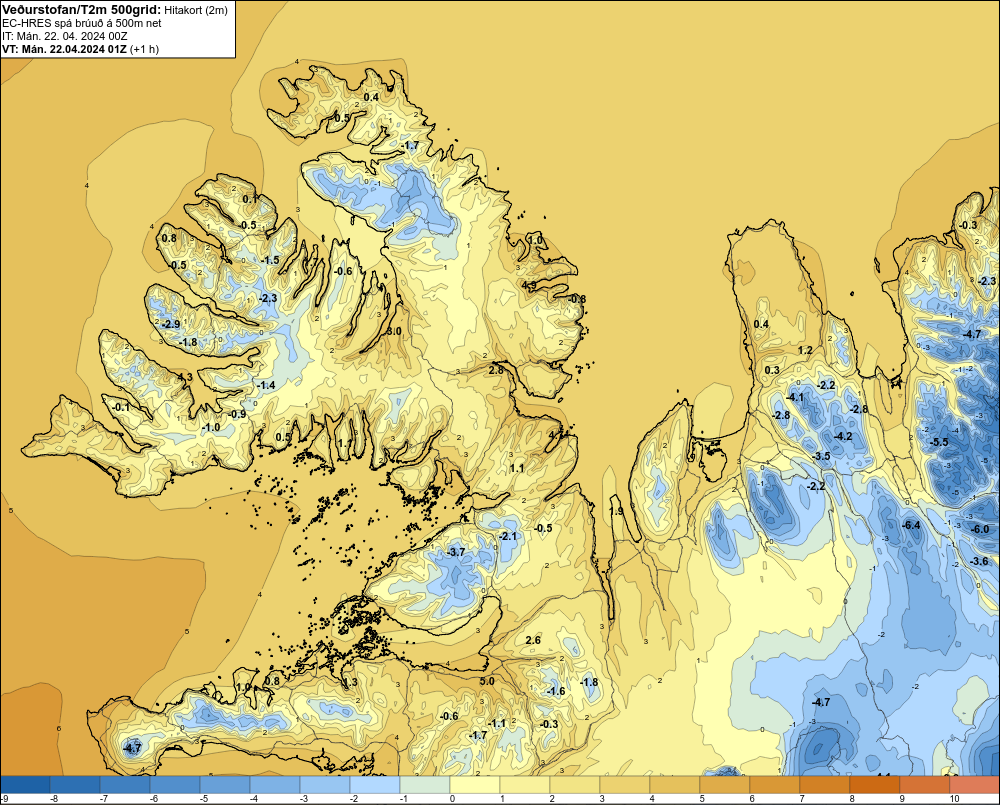Click the 'EC-HRES spá brúuð á 500m net' line
The height and width of the screenshot is (805, 1000).
click(x=82, y=23)
